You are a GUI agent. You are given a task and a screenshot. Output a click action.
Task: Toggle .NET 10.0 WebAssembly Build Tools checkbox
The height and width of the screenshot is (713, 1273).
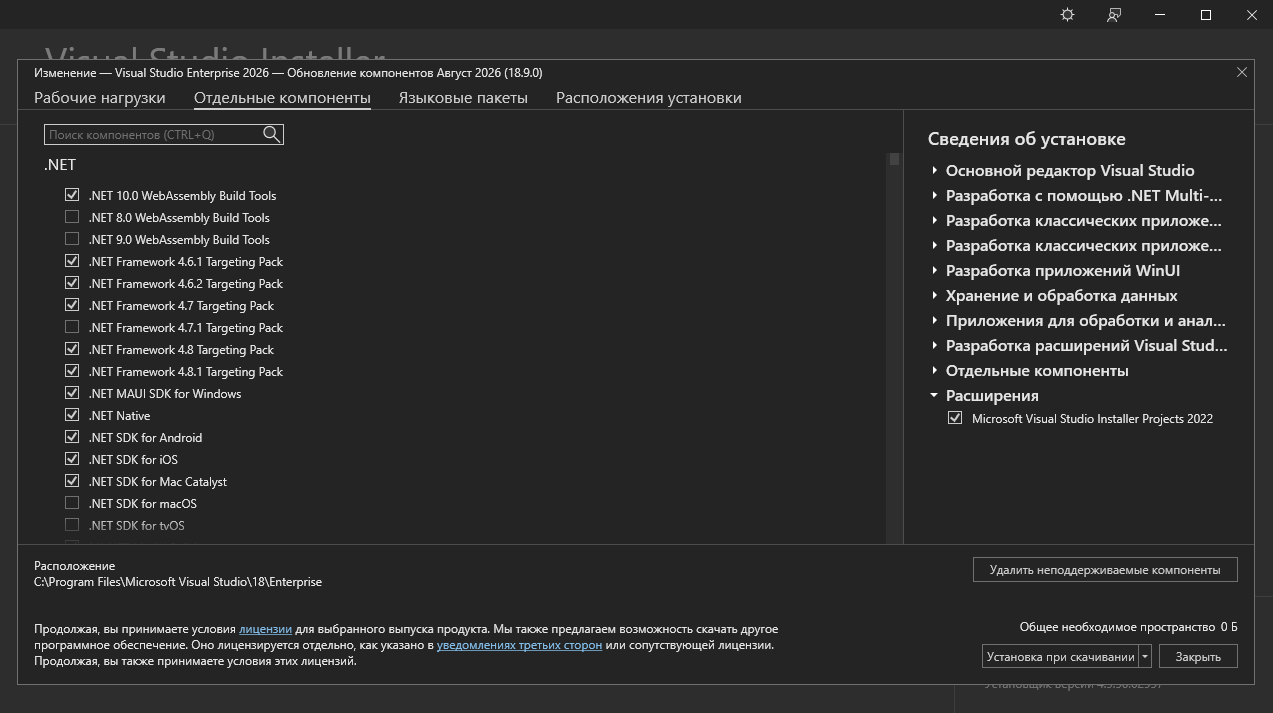point(72,195)
